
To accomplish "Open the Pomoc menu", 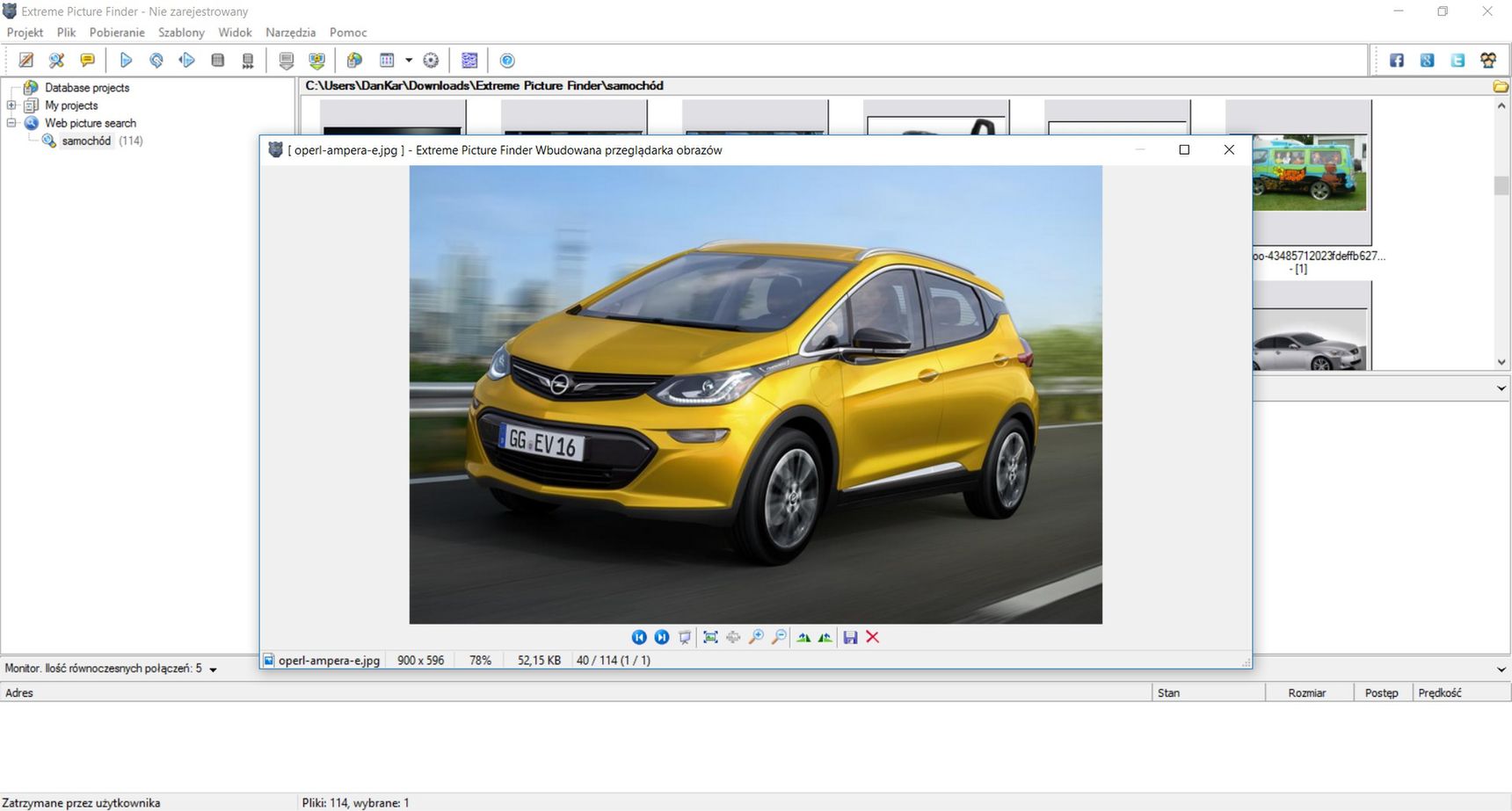I will click(348, 33).
